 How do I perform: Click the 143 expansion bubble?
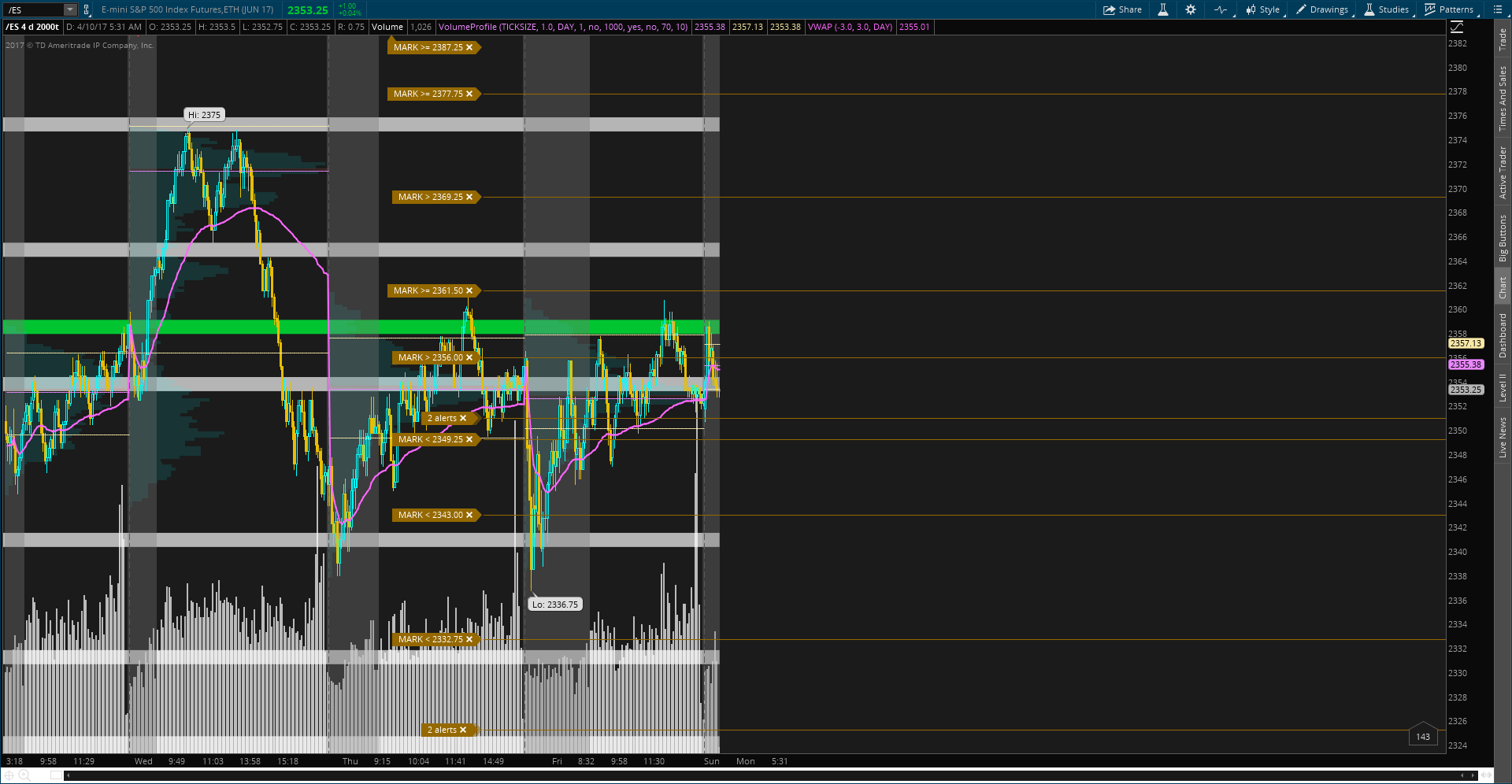click(1423, 735)
